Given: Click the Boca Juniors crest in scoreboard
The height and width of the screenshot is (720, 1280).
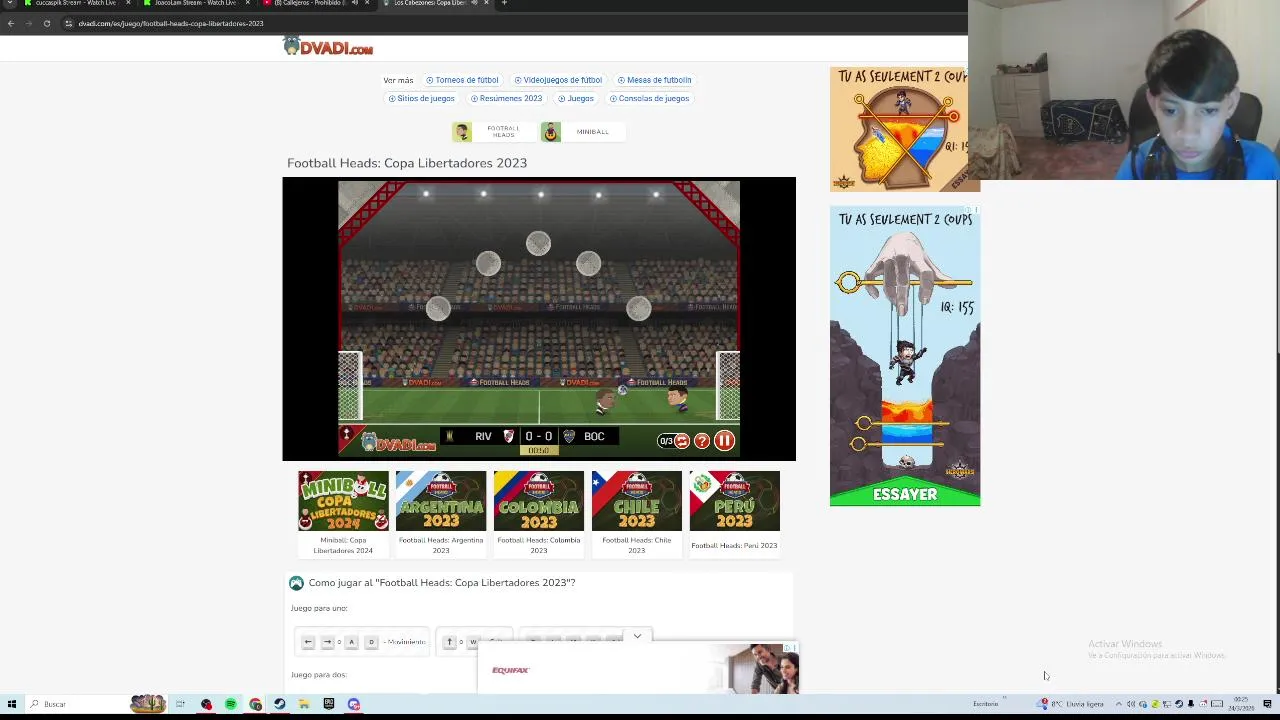Looking at the screenshot, I should click(x=569, y=436).
